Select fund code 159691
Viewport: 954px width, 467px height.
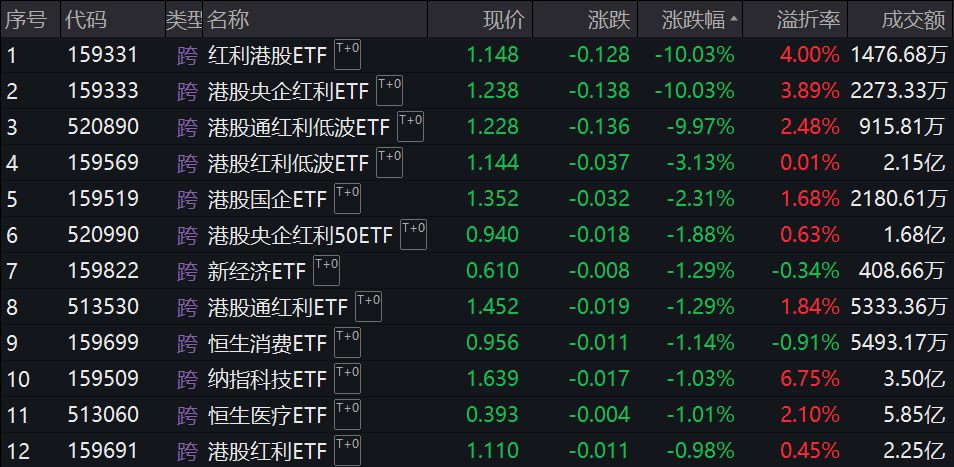[102, 452]
